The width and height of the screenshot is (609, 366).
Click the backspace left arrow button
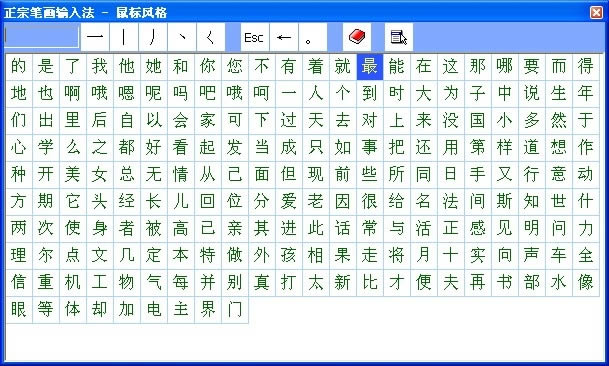tap(284, 37)
